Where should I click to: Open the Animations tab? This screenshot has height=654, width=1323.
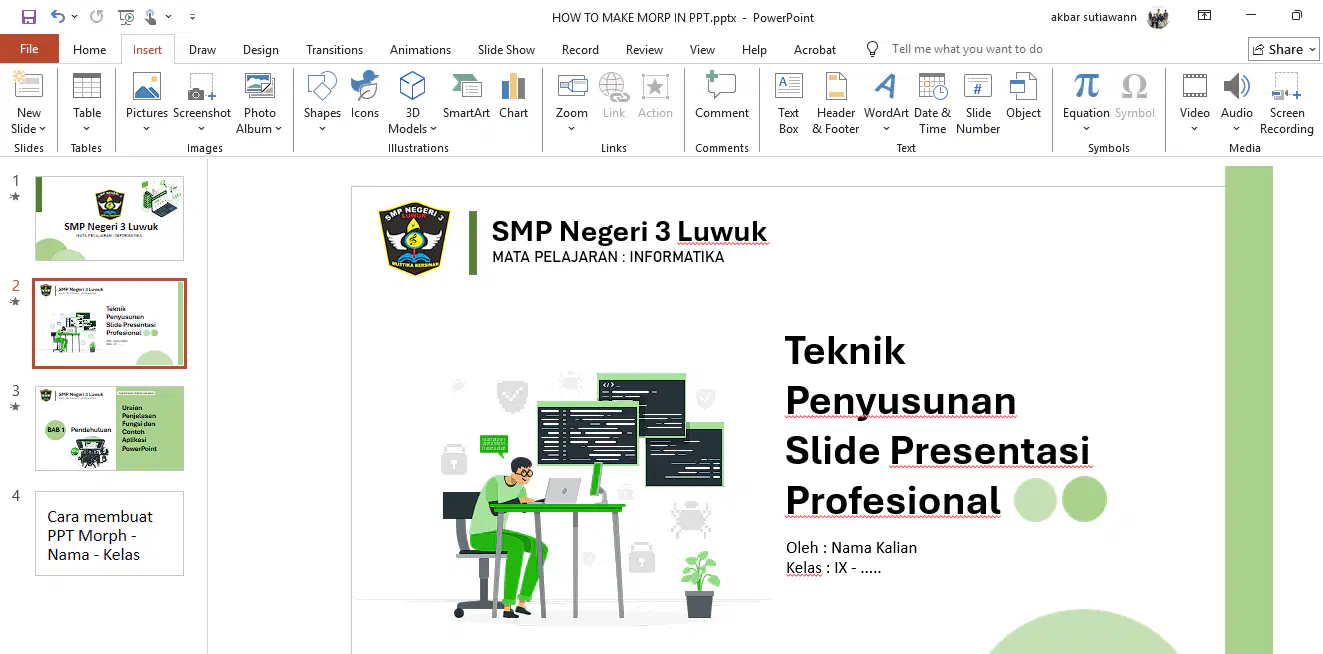click(420, 49)
